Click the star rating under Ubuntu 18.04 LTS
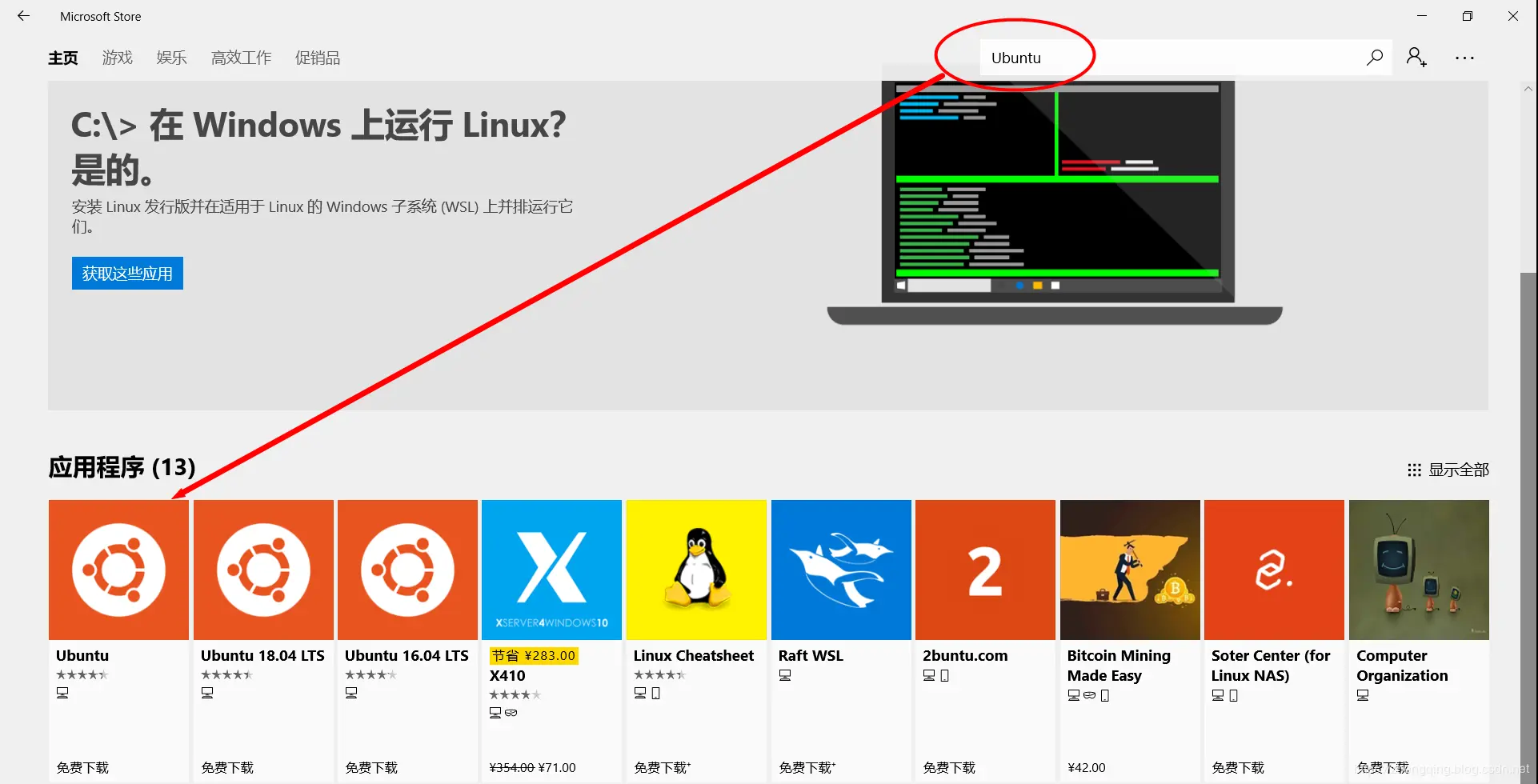Viewport: 1538px width, 784px height. point(227,674)
